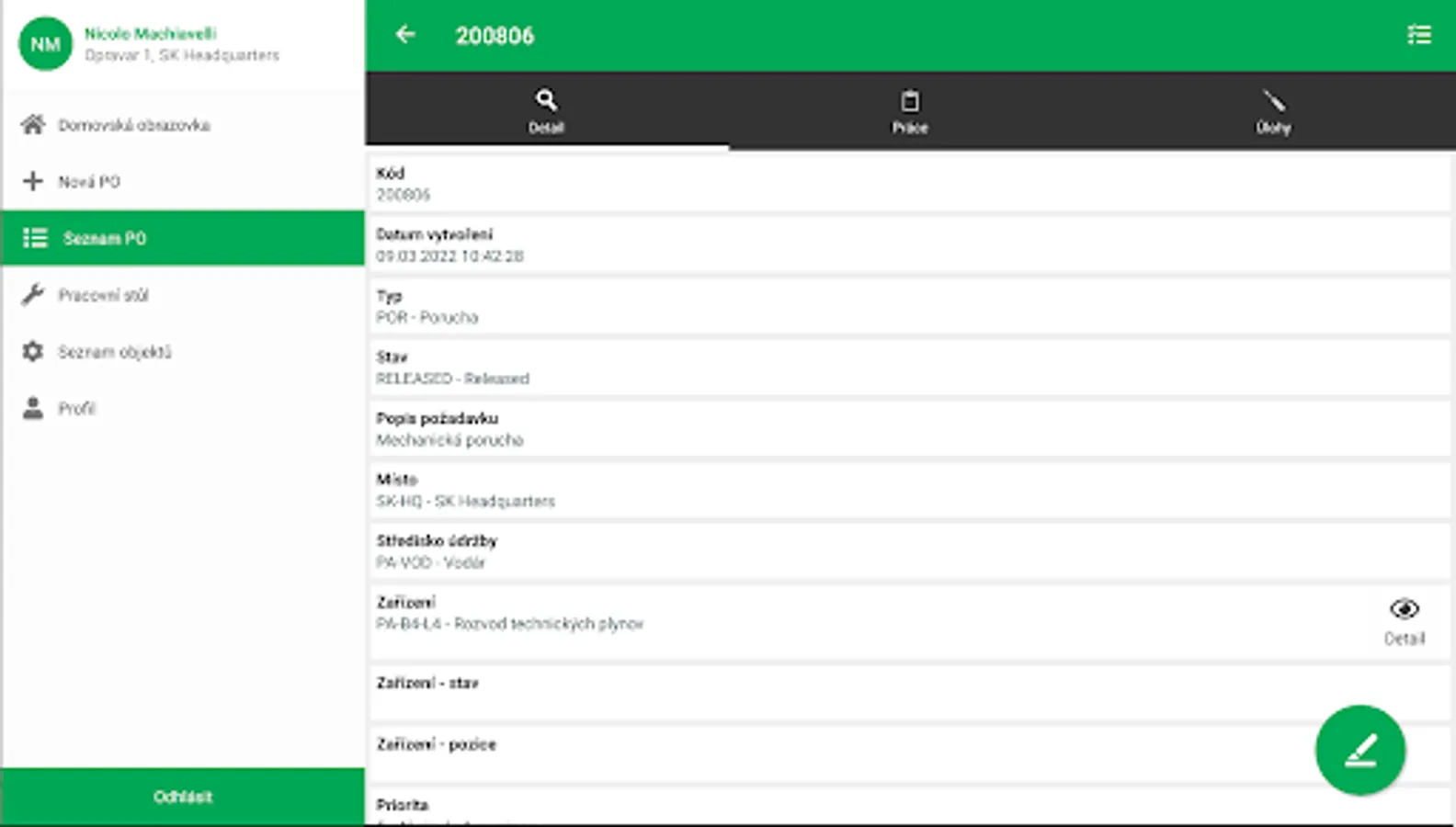Image resolution: width=1456 pixels, height=827 pixels.
Task: Click the Typ value POR - Porucha
Action: tap(427, 317)
